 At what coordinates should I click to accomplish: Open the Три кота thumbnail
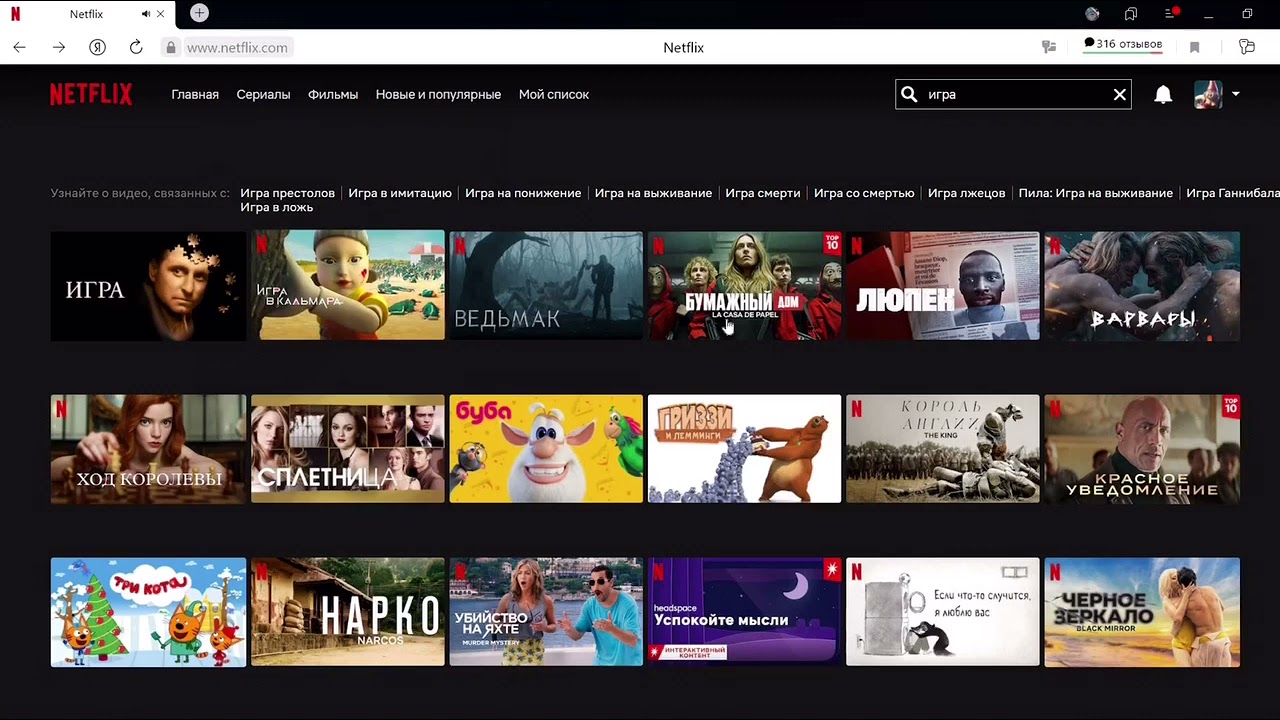click(148, 612)
